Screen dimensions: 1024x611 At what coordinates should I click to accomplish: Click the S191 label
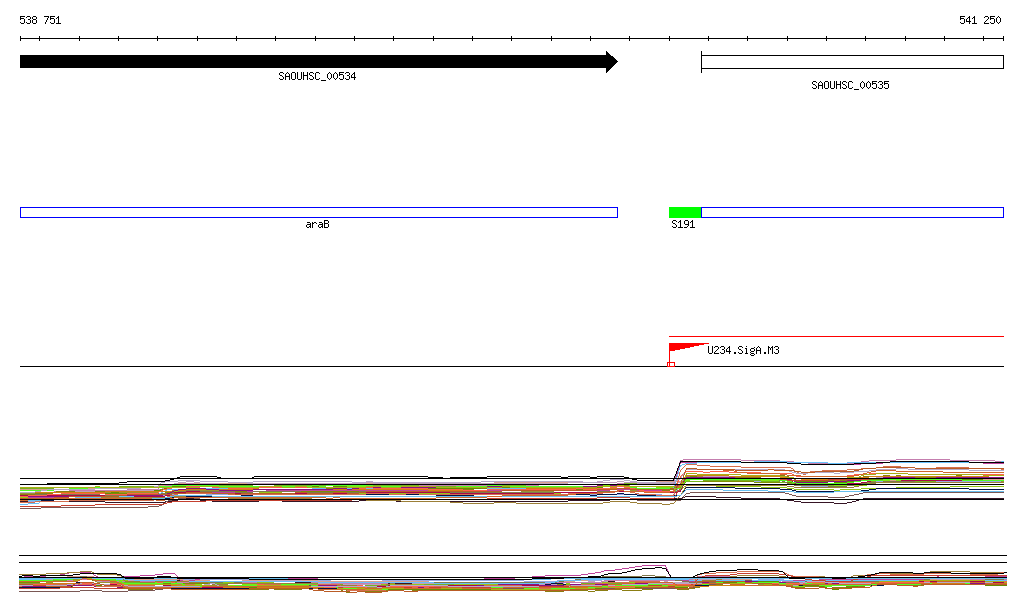click(x=683, y=225)
